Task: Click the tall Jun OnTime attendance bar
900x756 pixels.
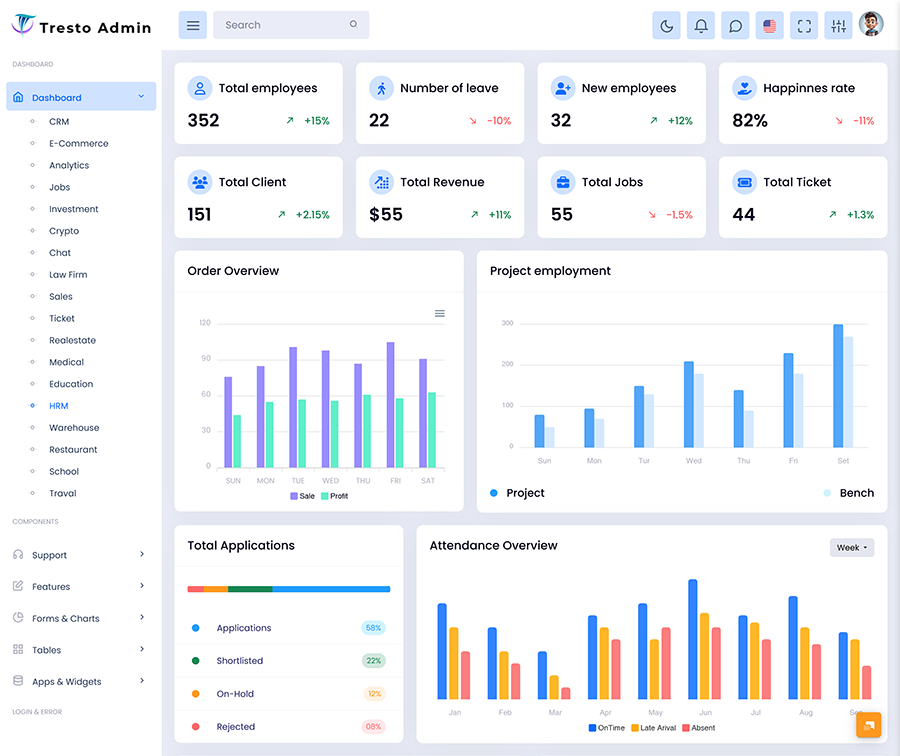Action: tap(693, 639)
